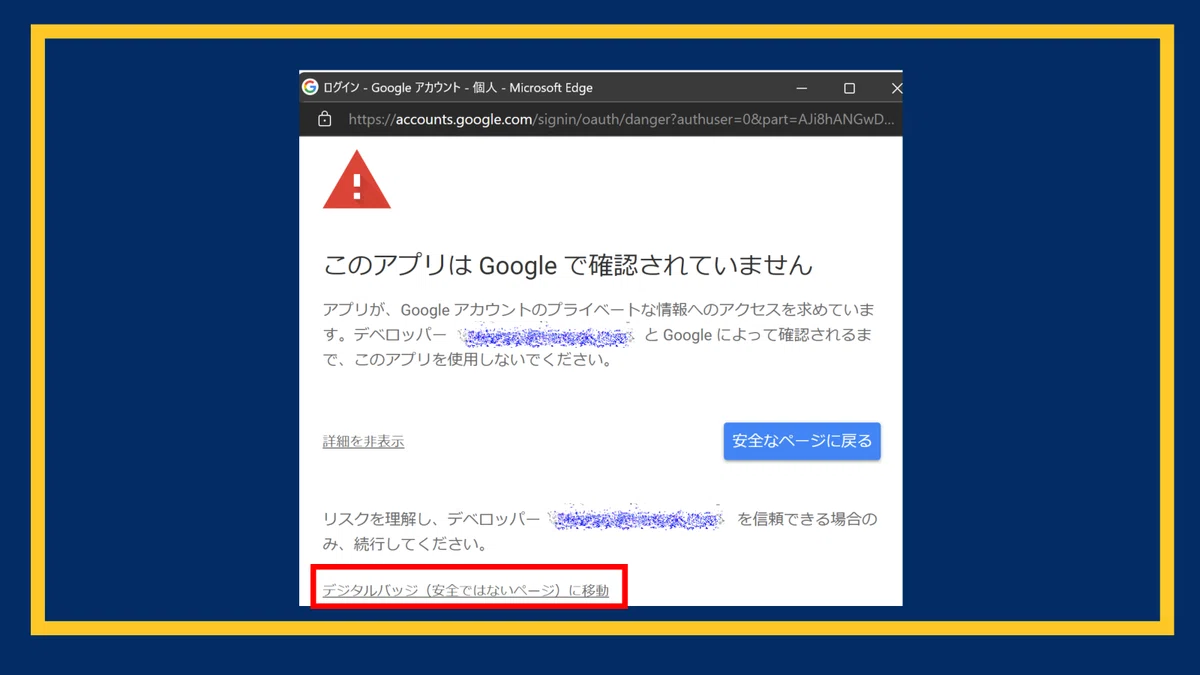Click the Google favicon in title bar
The height and width of the screenshot is (675, 1200).
click(x=310, y=87)
